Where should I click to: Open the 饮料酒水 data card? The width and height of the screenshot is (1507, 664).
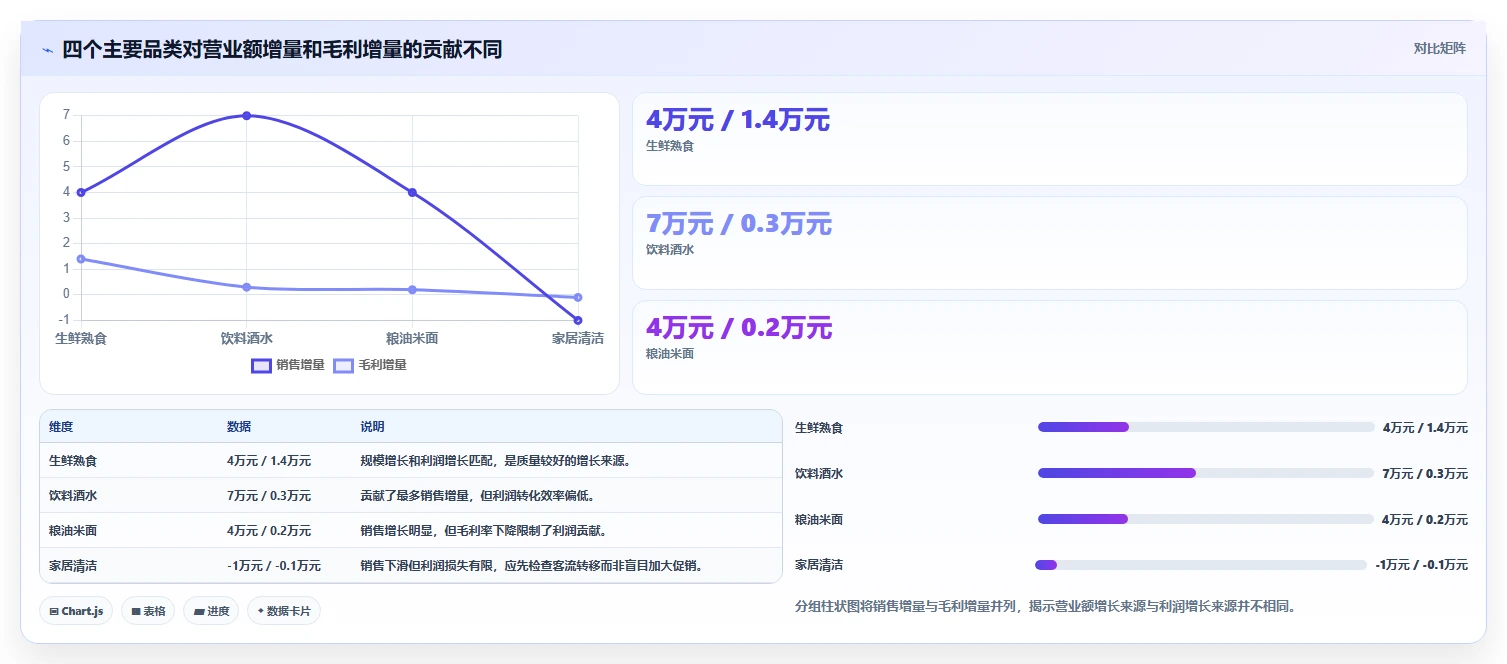tap(1049, 243)
